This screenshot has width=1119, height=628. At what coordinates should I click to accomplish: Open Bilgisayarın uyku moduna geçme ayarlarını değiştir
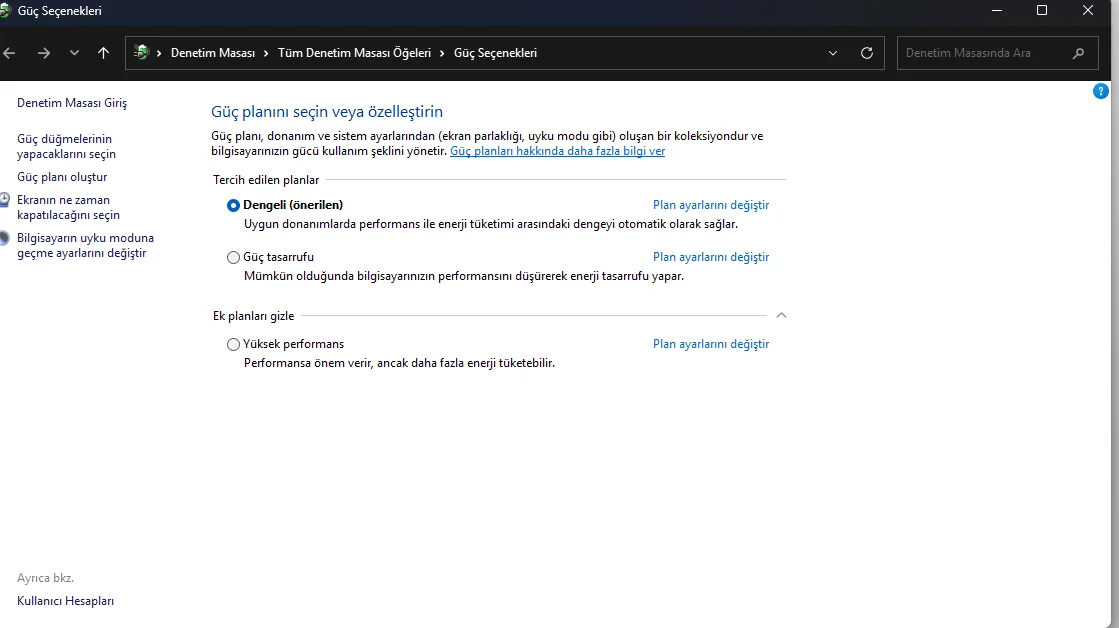coord(86,245)
